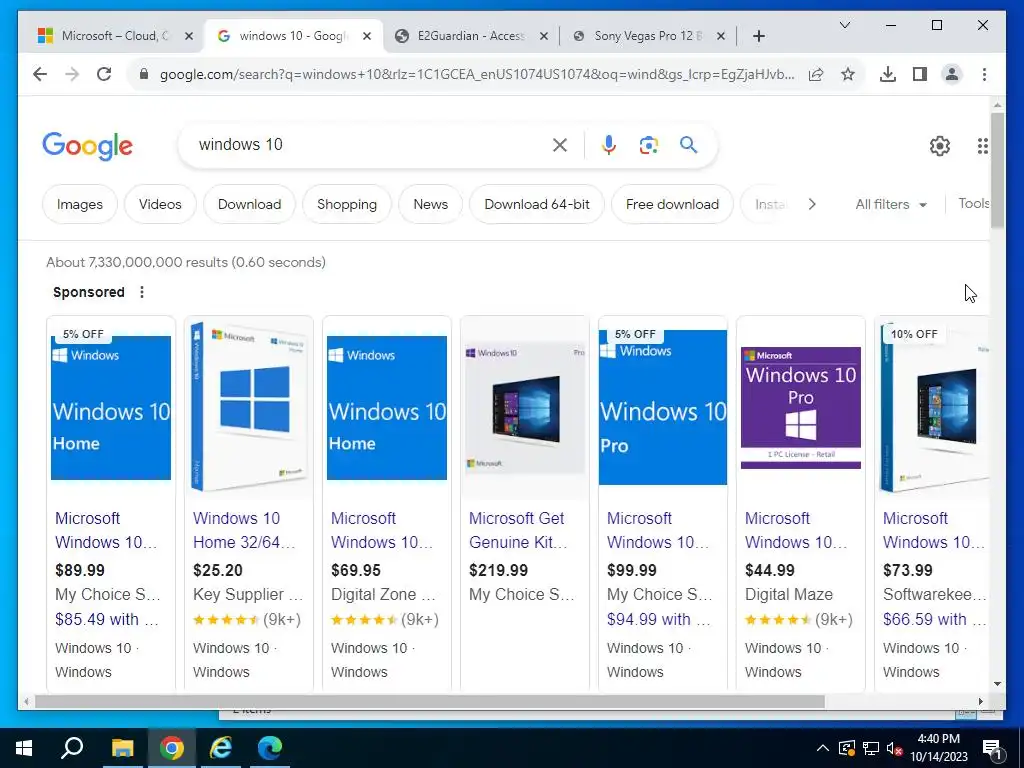Click the URL address bar
This screenshot has height=768, width=1024.
pyautogui.click(x=477, y=74)
